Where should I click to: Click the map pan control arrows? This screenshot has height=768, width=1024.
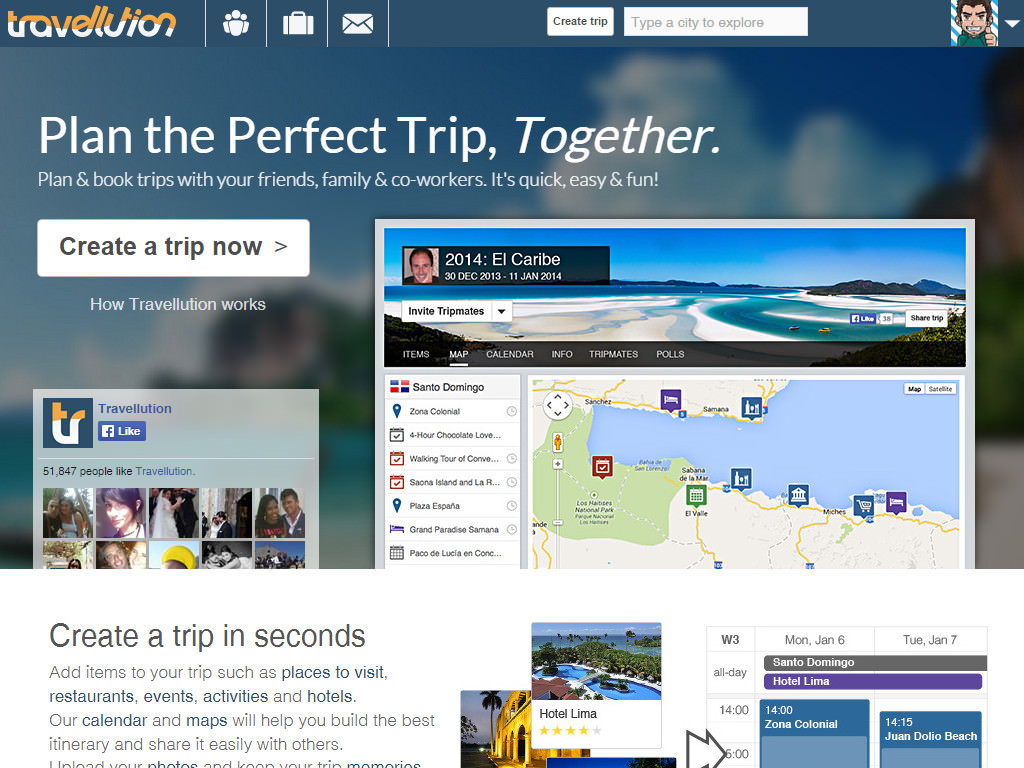[558, 406]
